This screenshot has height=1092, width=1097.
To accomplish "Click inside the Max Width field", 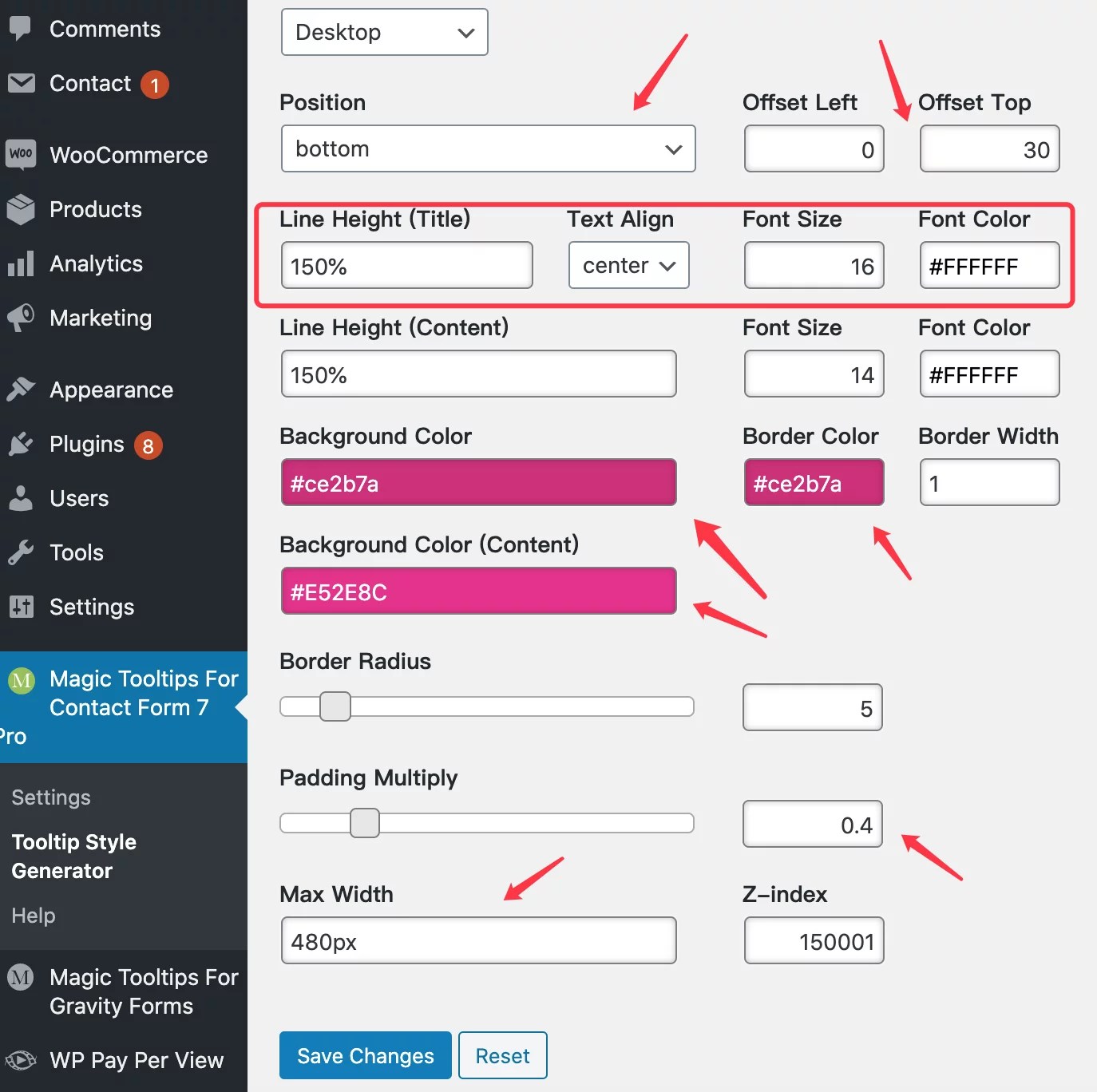I will [477, 940].
